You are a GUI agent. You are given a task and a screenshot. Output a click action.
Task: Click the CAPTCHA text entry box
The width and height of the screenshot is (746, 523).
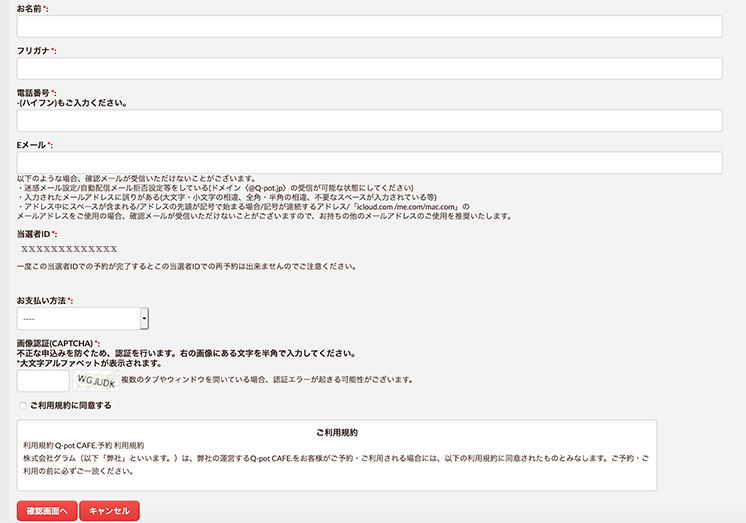(x=42, y=380)
